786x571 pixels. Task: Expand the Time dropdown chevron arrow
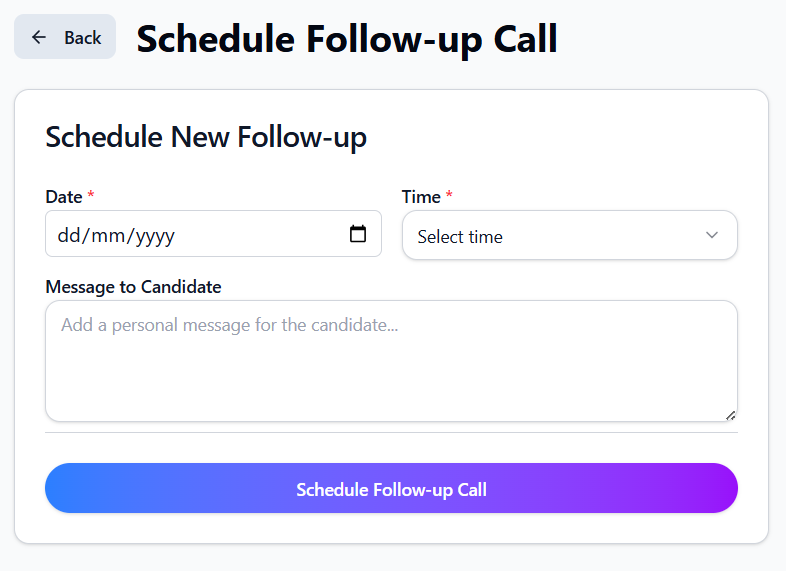point(712,235)
